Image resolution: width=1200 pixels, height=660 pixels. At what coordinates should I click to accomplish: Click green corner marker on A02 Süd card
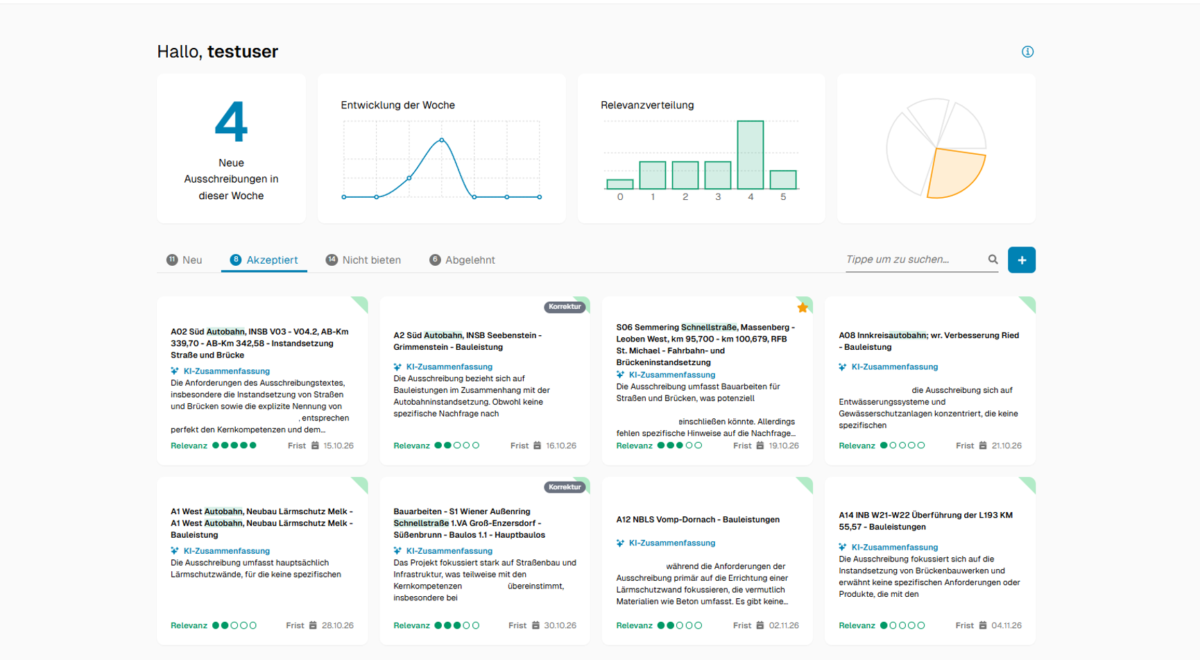click(x=361, y=302)
